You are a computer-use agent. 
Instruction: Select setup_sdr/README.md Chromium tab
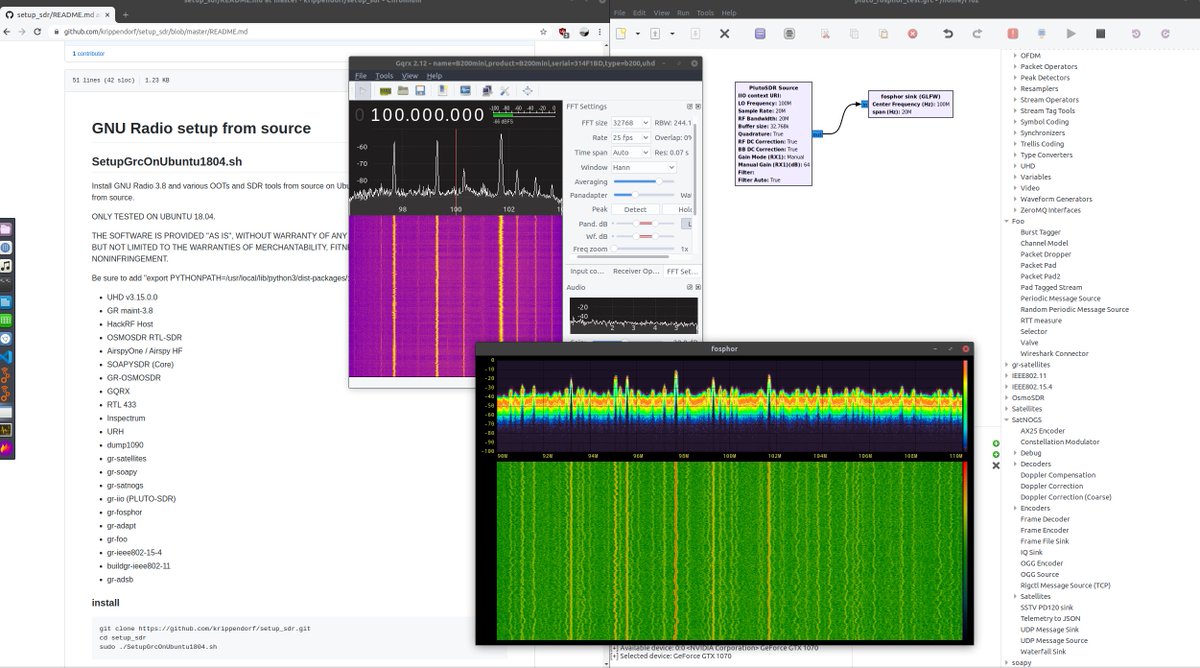coord(56,14)
